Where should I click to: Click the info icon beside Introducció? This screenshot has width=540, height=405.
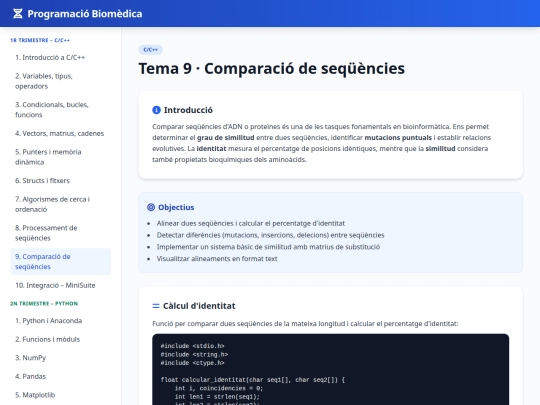click(156, 110)
